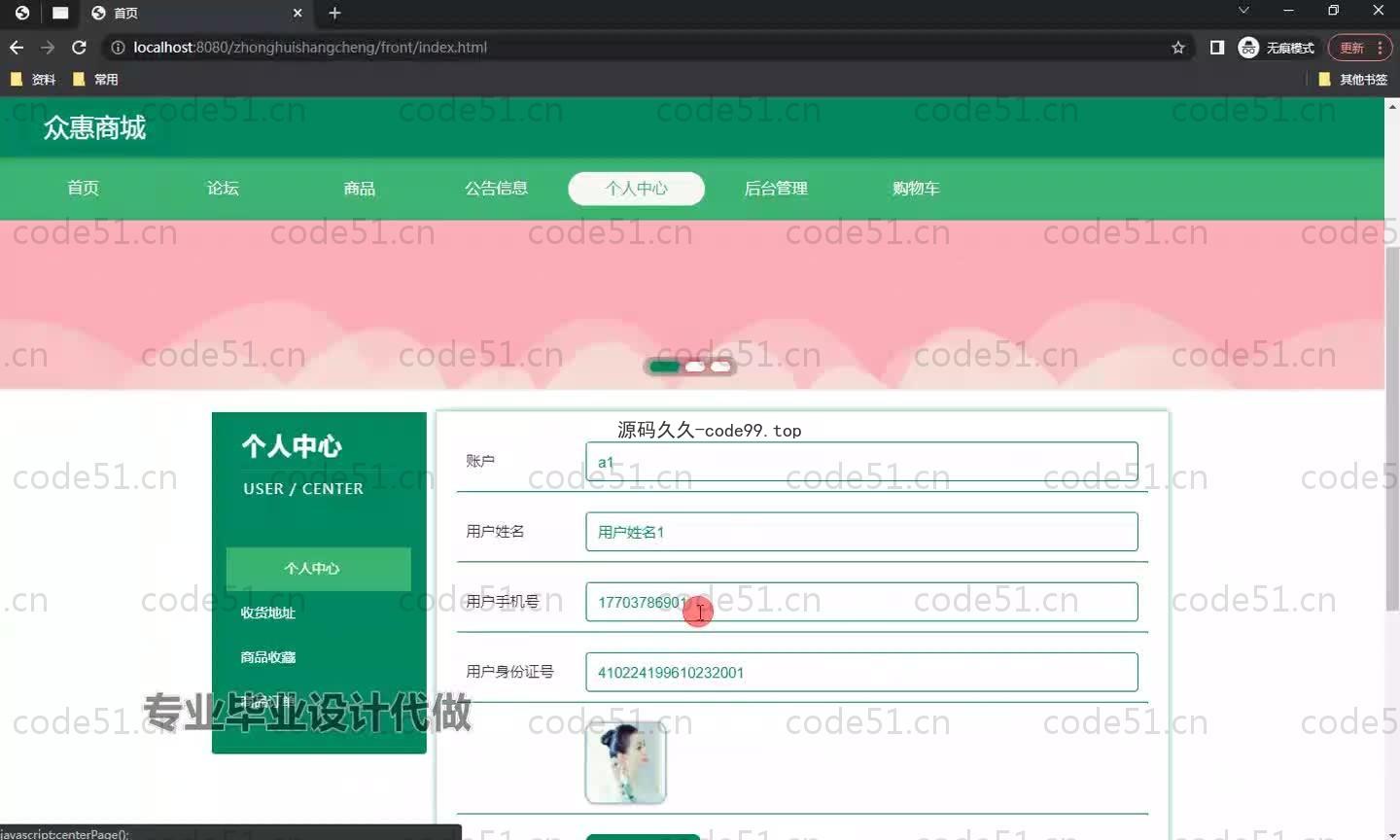This screenshot has height=840, width=1400.
Task: Select second carousel indicator dot
Action: pyautogui.click(x=695, y=367)
